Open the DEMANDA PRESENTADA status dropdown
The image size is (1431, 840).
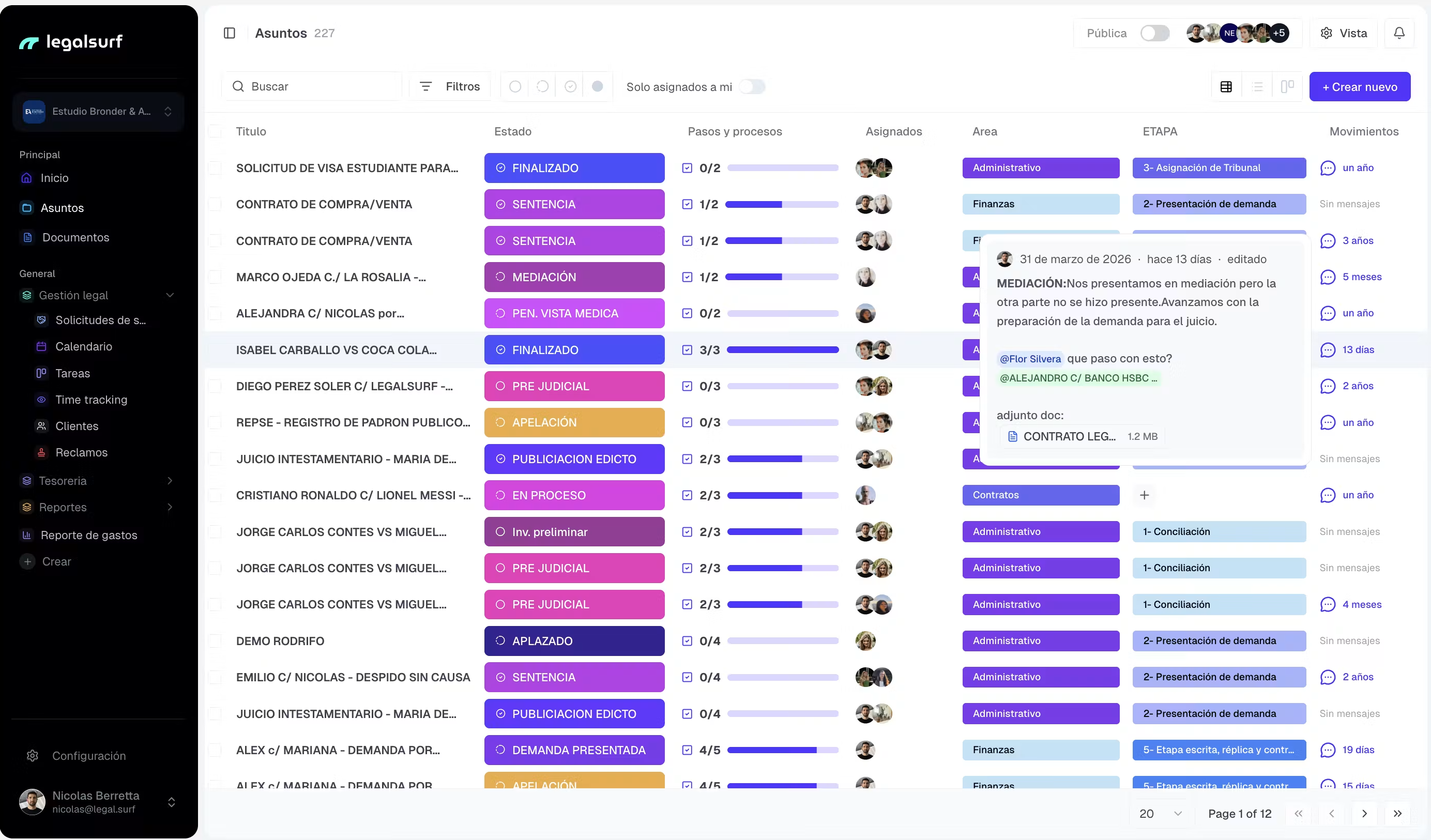point(574,750)
